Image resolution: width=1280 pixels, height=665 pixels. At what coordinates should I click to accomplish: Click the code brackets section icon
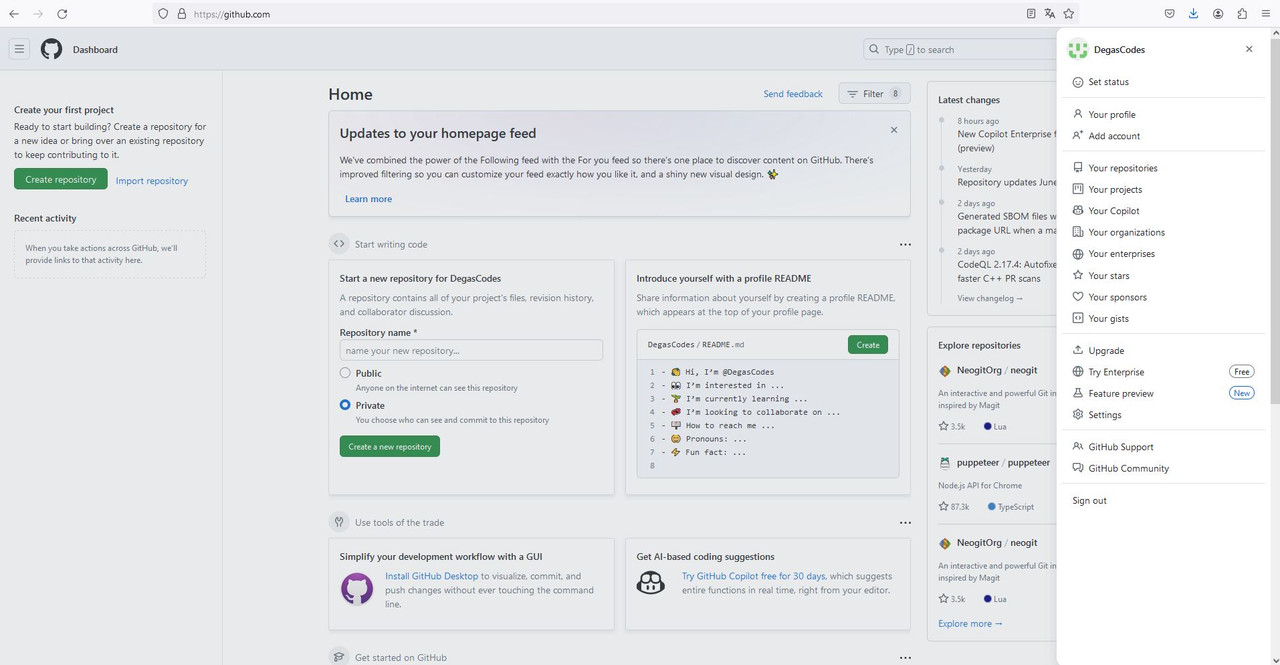click(x=339, y=244)
